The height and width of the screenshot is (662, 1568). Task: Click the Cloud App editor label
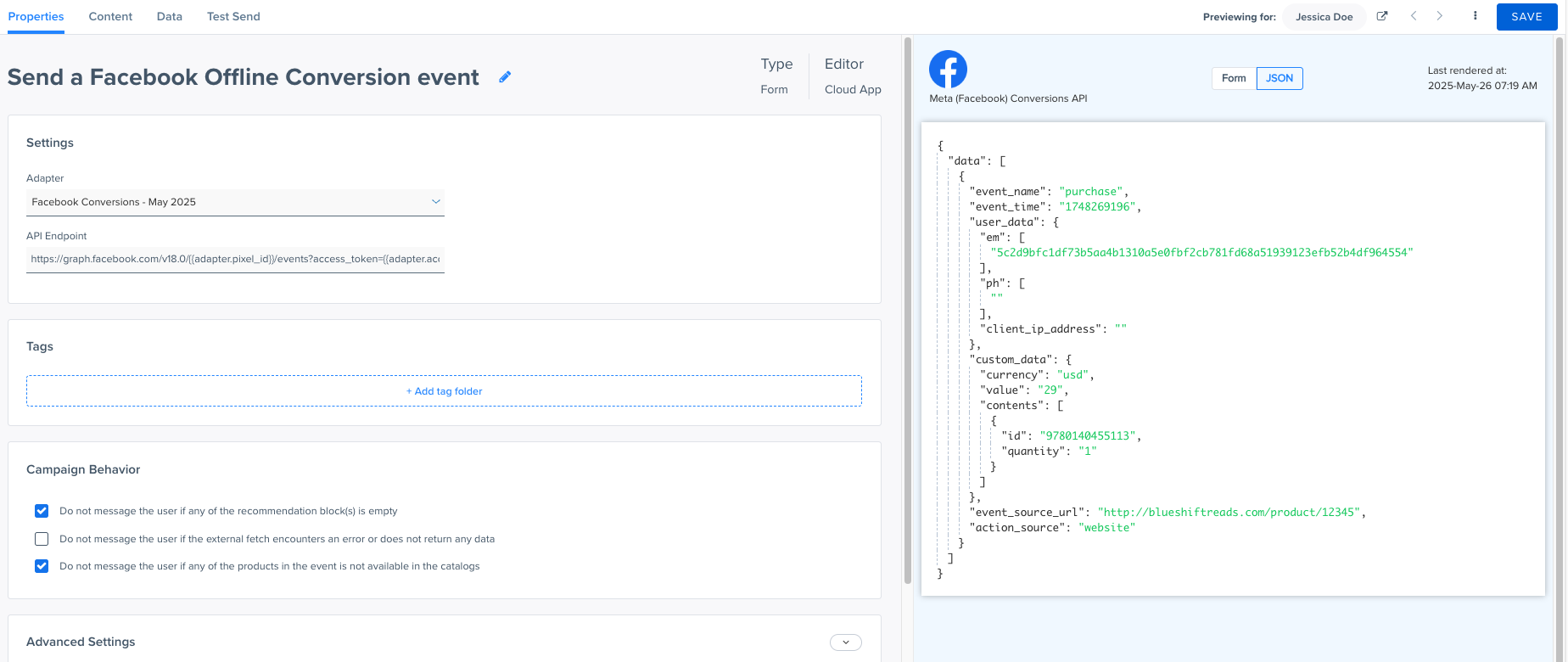pyautogui.click(x=853, y=89)
